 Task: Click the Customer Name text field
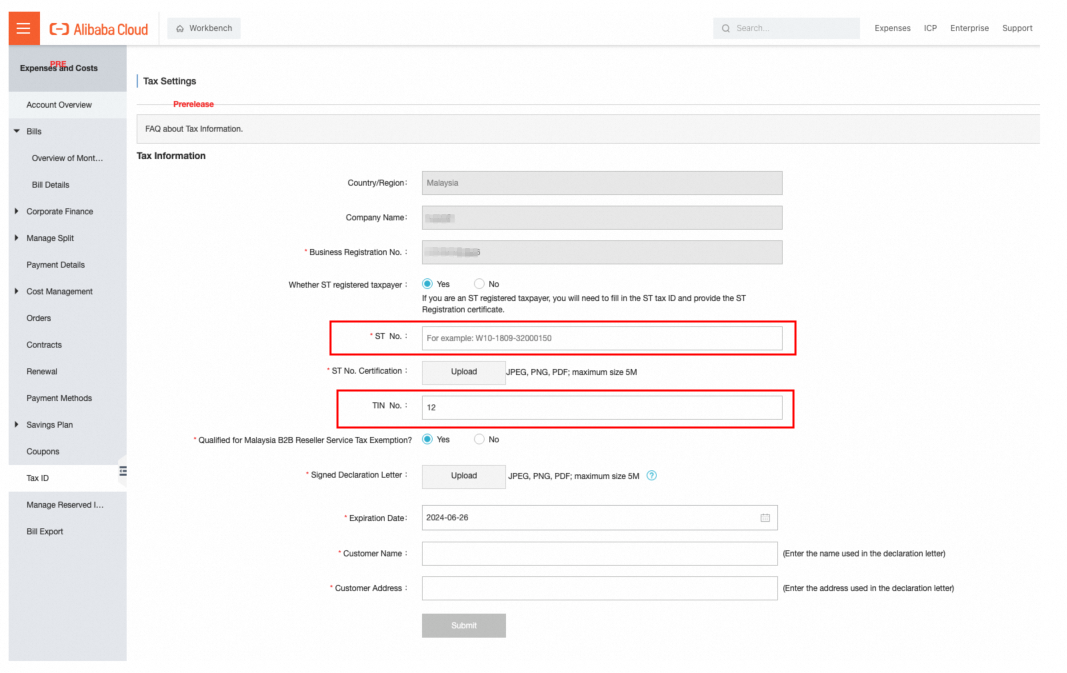coord(600,554)
